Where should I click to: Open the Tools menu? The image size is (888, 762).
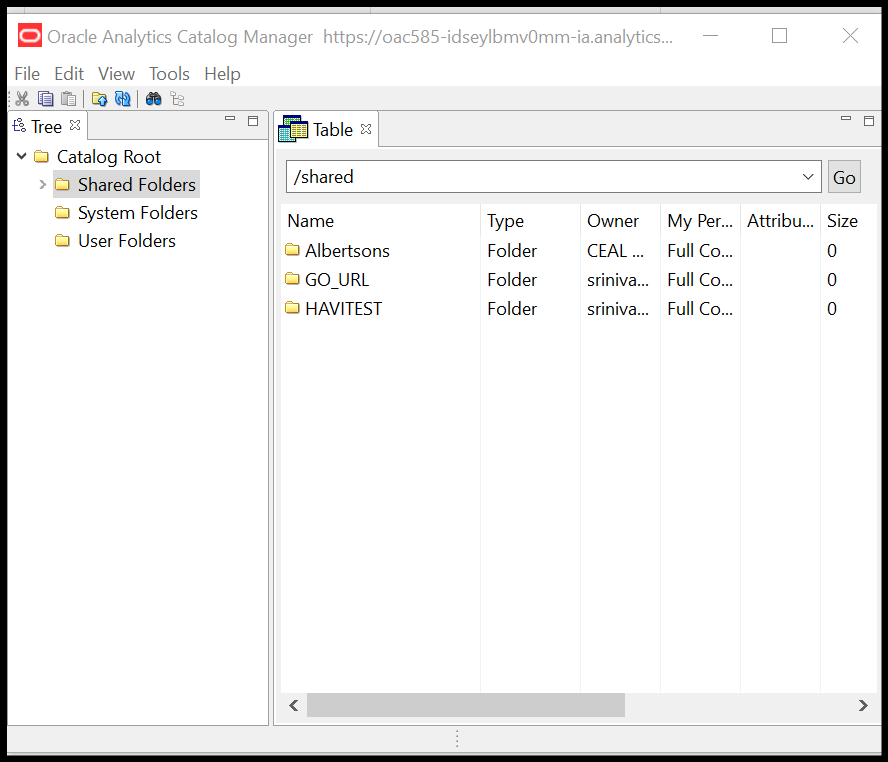[169, 74]
